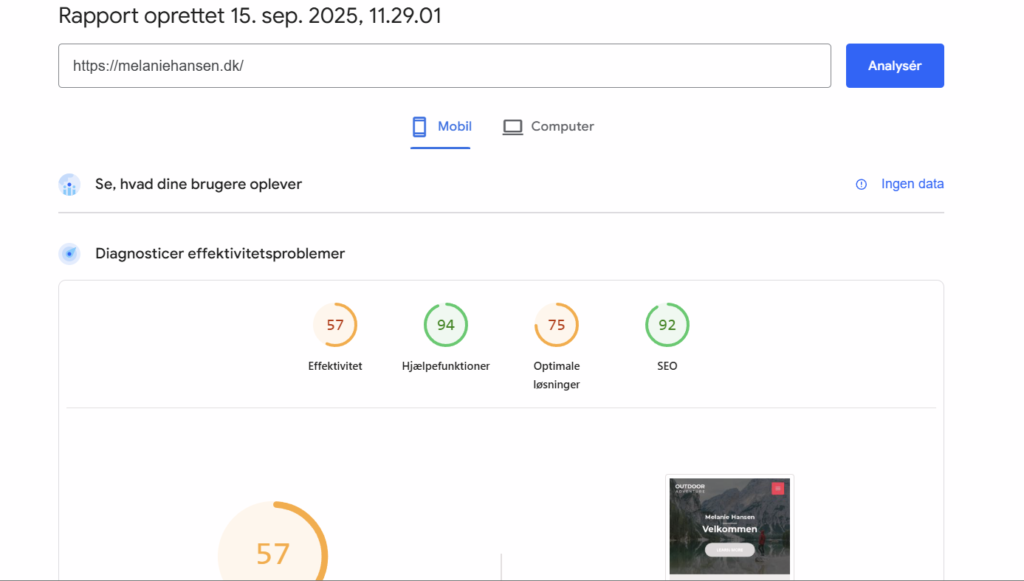Click the Optimale løsninger label
Image resolution: width=1024 pixels, height=581 pixels.
click(556, 375)
